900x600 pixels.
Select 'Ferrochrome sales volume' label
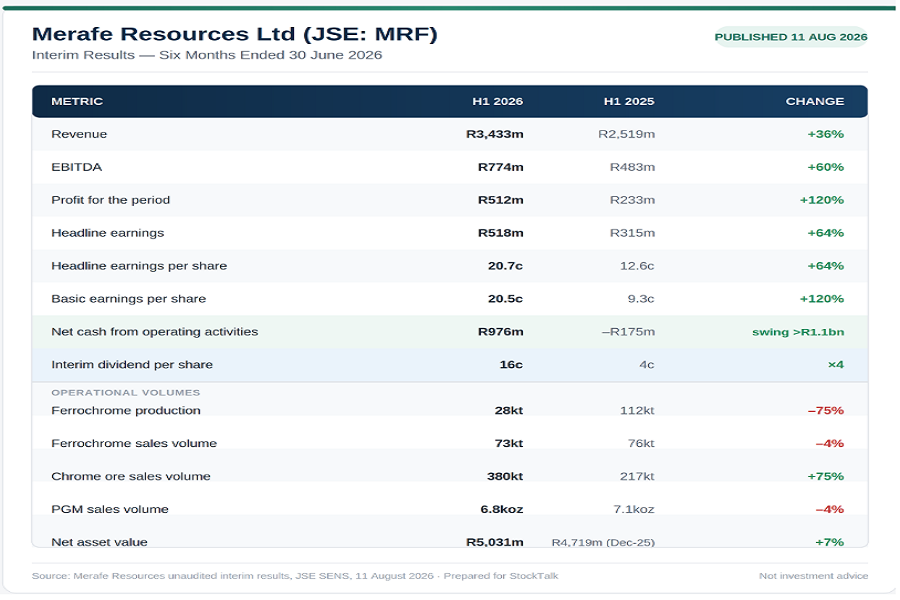point(134,443)
